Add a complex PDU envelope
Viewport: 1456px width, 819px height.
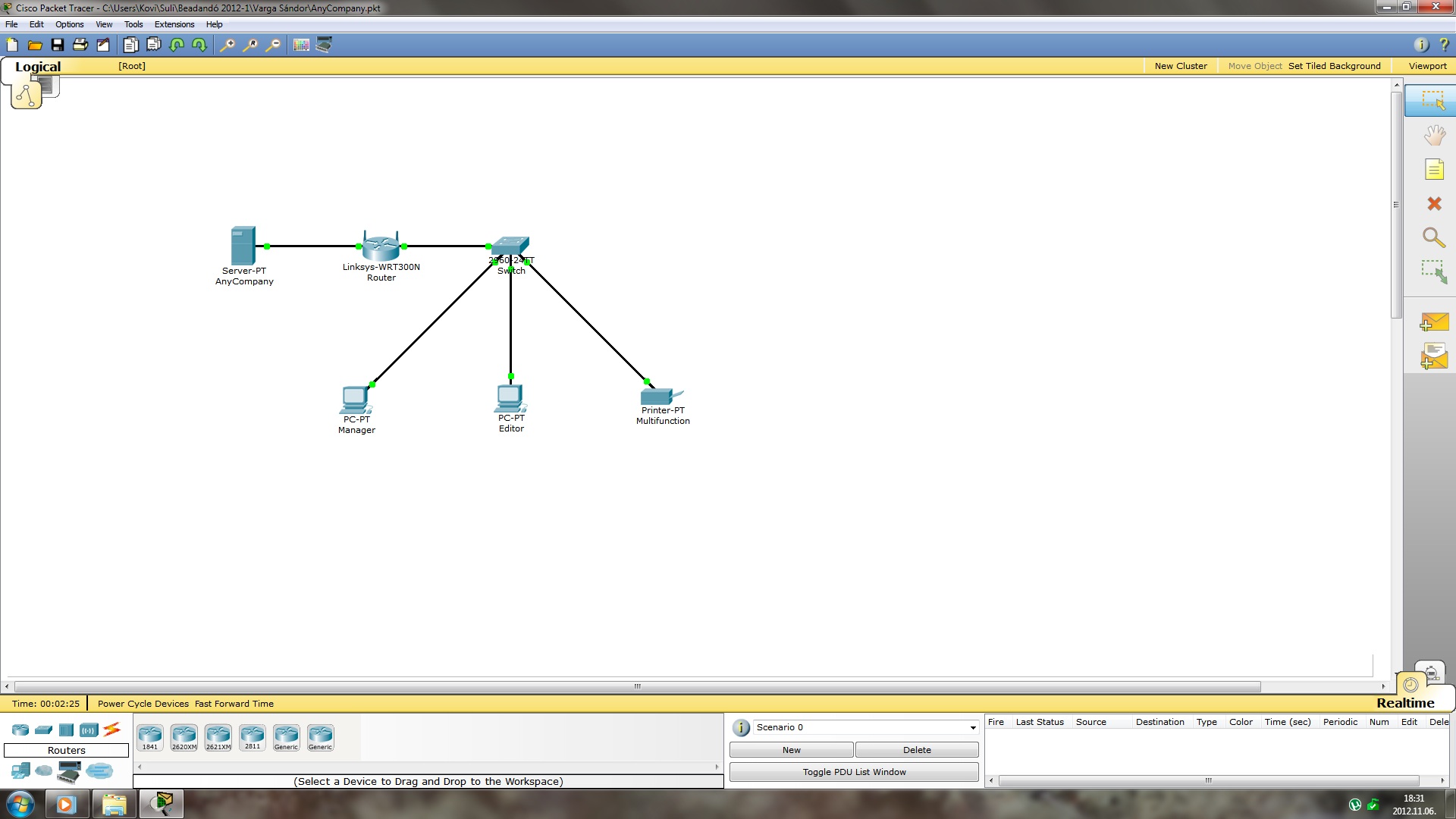[x=1434, y=356]
